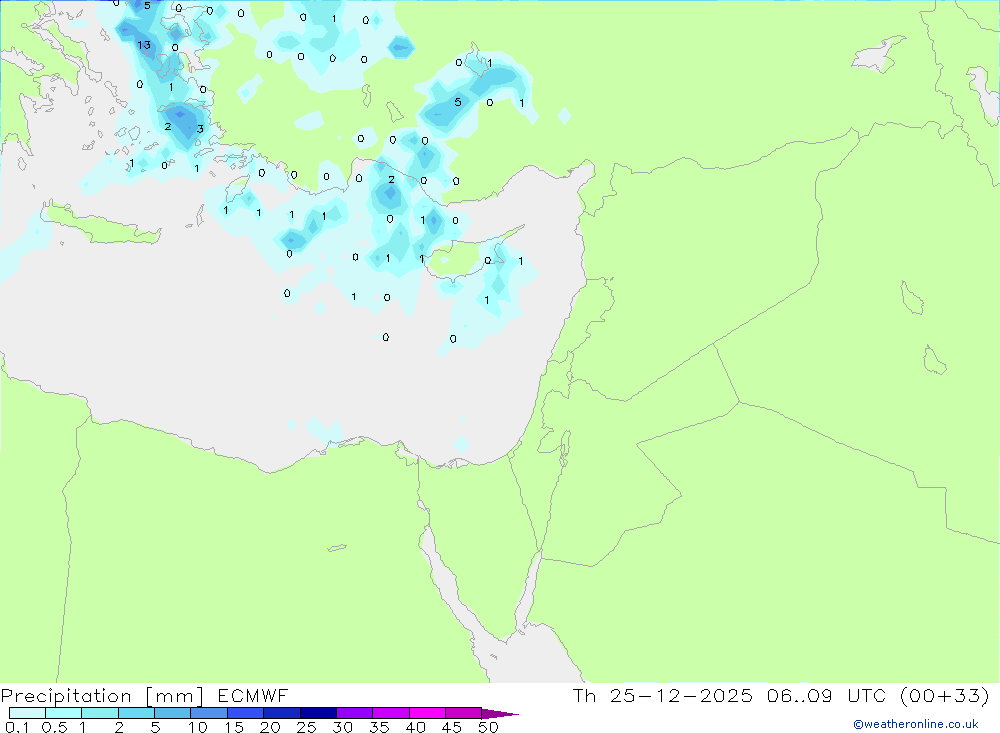Screen dimensions: 1000x733
Task: Pick the 2–5 mm legend swatch
Action: [136, 713]
